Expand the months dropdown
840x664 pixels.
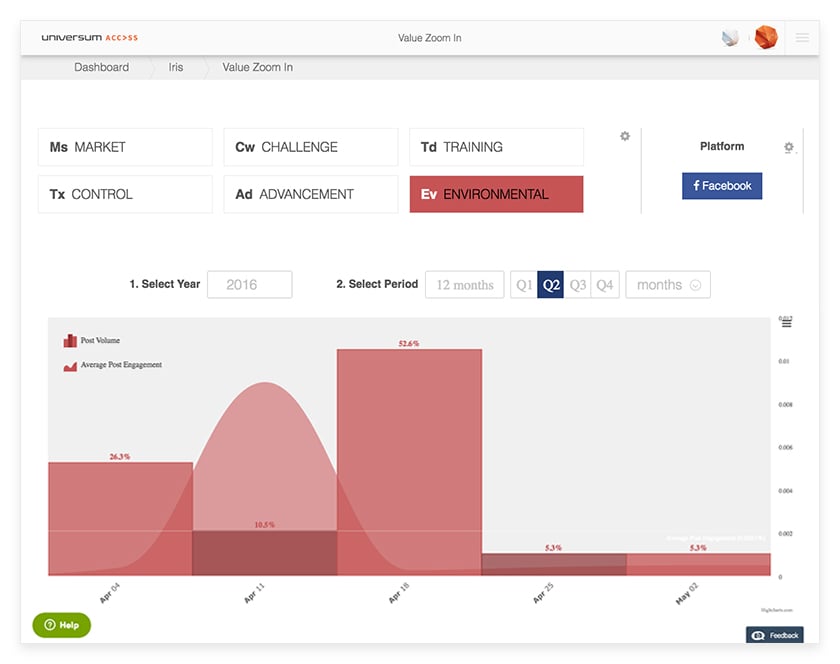[668, 285]
